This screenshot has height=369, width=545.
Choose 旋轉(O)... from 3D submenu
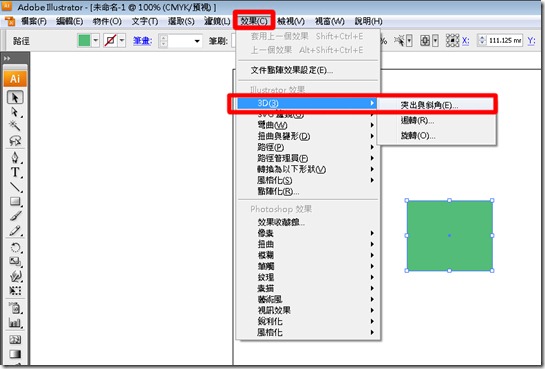437,136
